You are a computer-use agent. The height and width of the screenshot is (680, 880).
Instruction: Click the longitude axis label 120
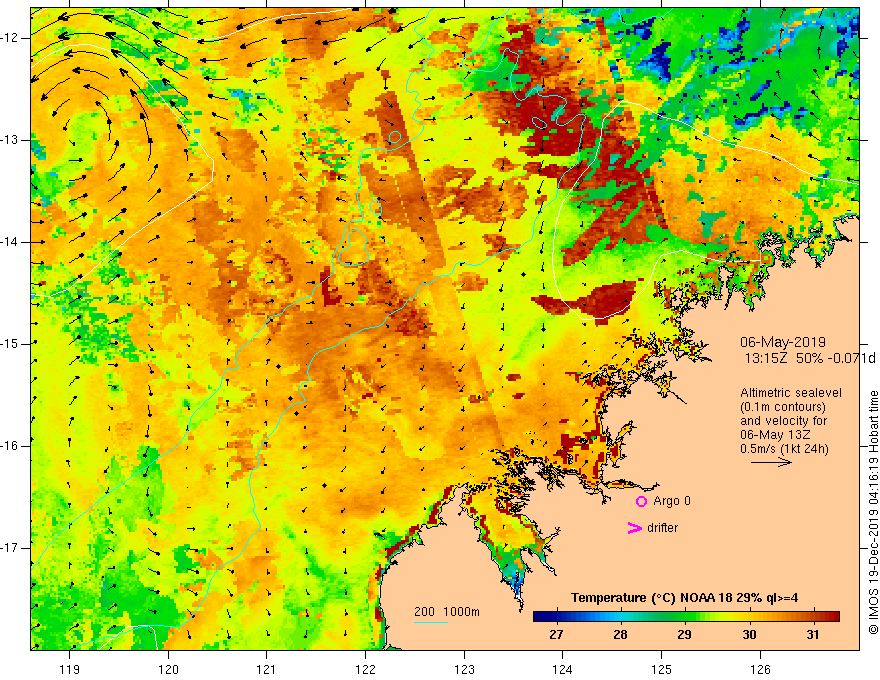(168, 669)
